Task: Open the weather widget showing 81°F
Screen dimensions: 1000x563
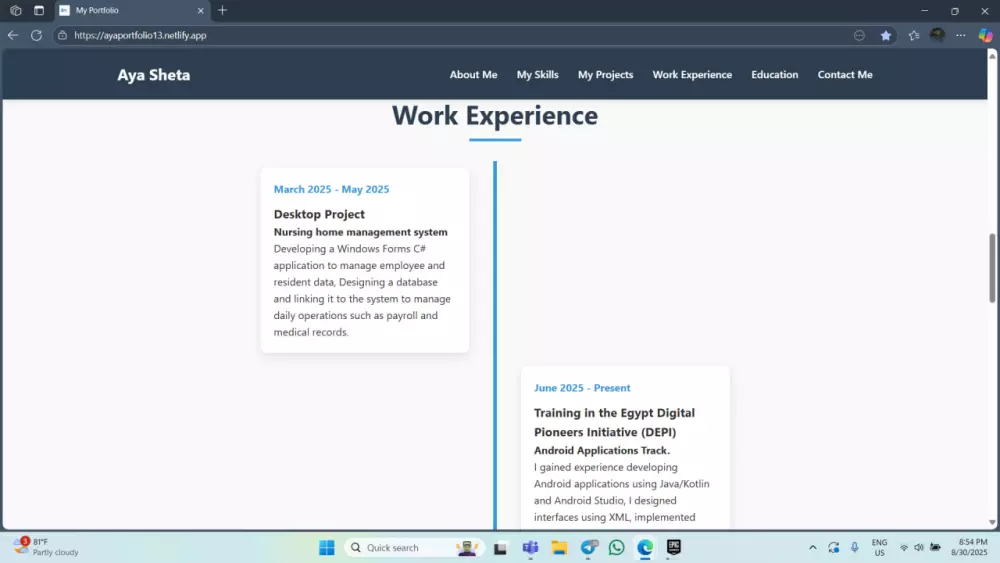Action: tap(46, 547)
